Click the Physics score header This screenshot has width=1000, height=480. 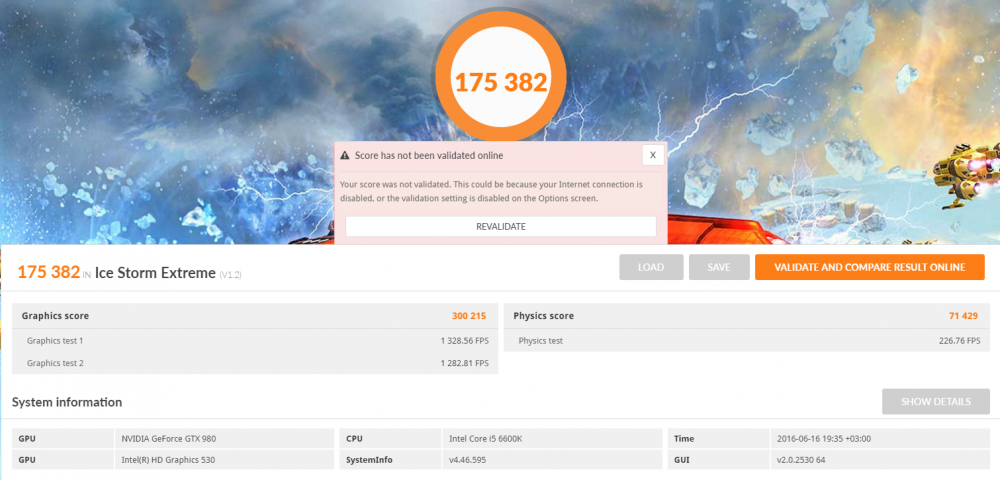coord(543,316)
